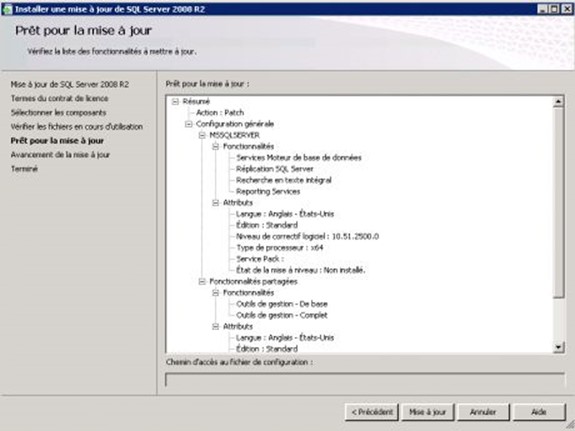This screenshot has height=431, width=575.
Task: Click the summary tree scrollbar thumb
Action: click(558, 202)
